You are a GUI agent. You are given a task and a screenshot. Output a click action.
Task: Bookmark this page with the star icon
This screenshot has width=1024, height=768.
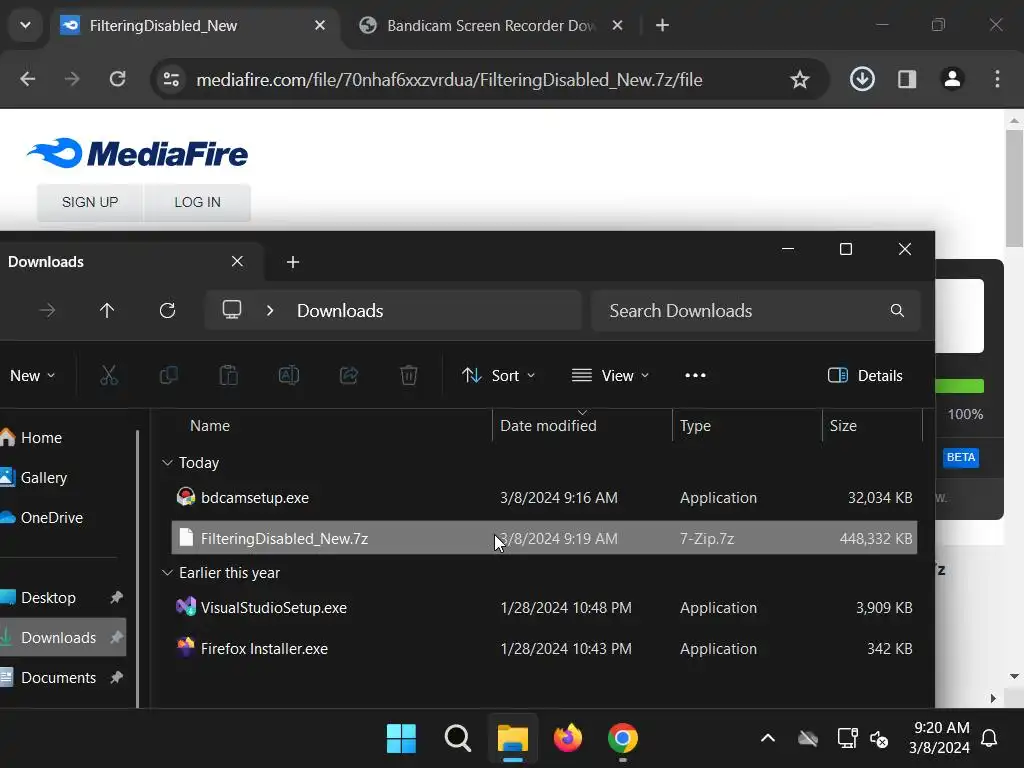799,80
